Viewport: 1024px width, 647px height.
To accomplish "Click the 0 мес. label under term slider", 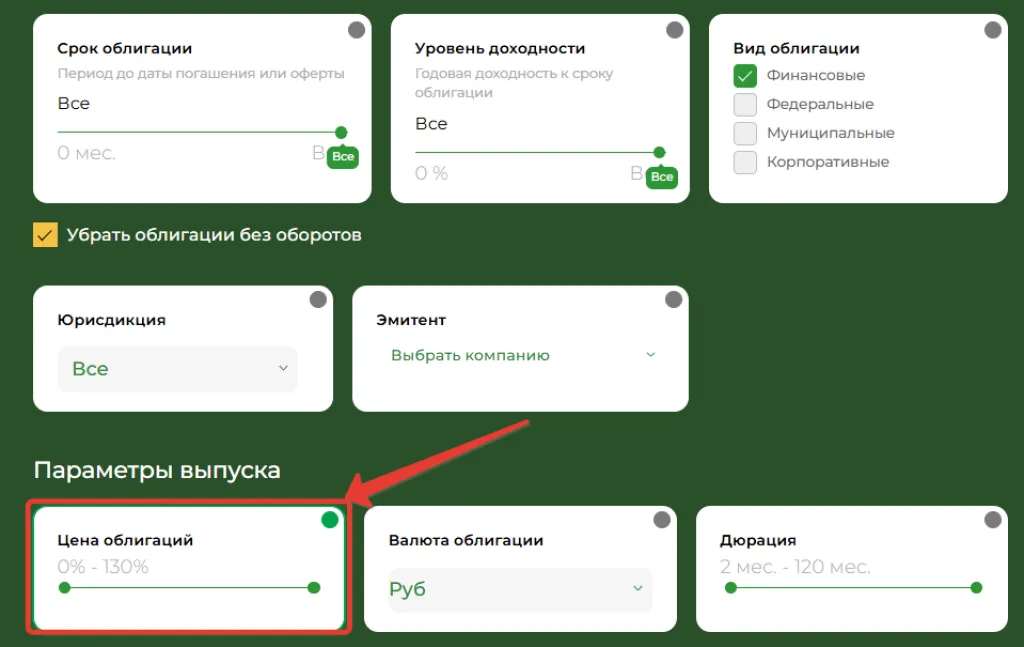I will pos(86,153).
